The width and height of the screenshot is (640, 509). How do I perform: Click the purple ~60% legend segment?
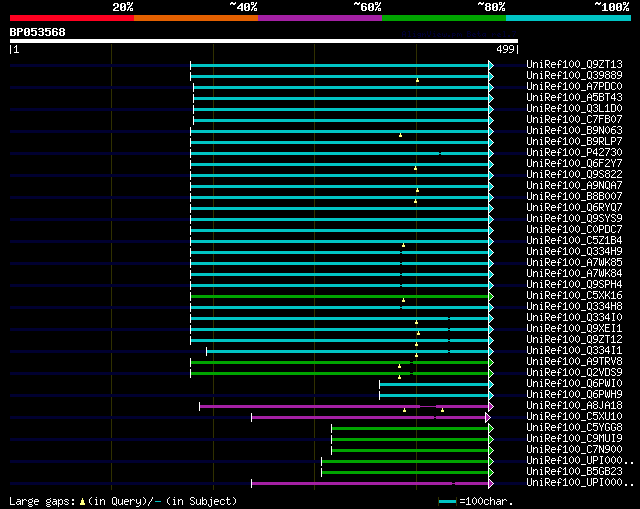pos(320,18)
